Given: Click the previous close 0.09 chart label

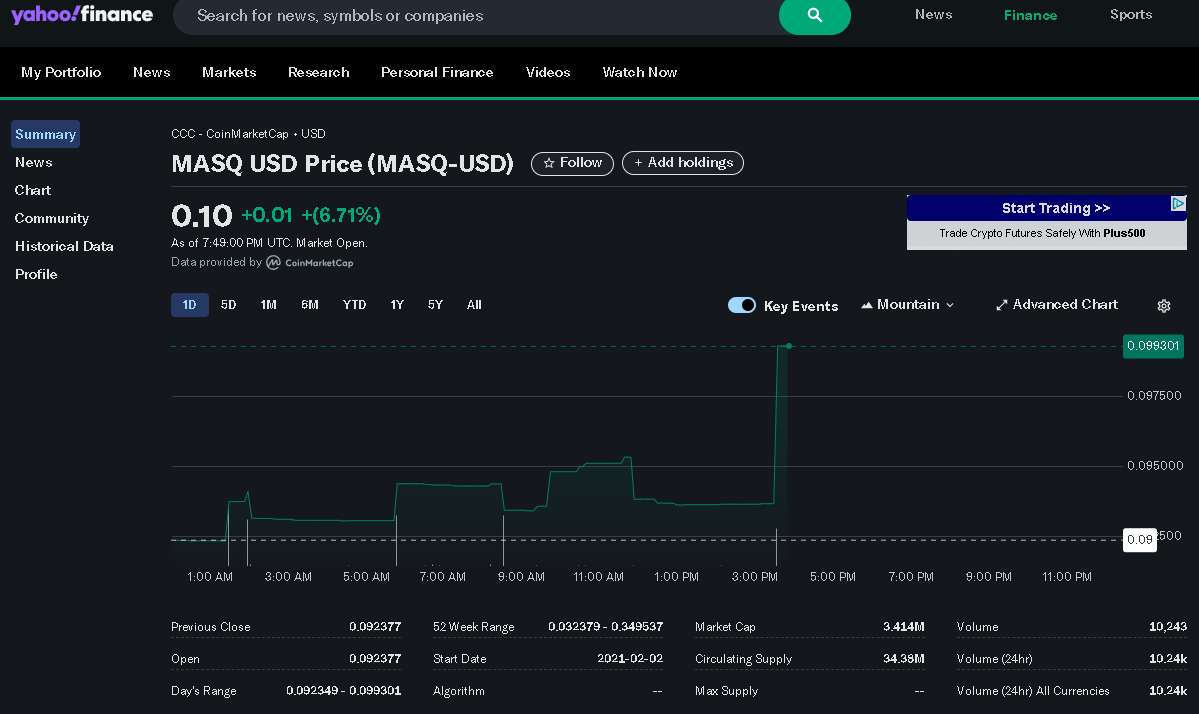Looking at the screenshot, I should (x=1139, y=540).
